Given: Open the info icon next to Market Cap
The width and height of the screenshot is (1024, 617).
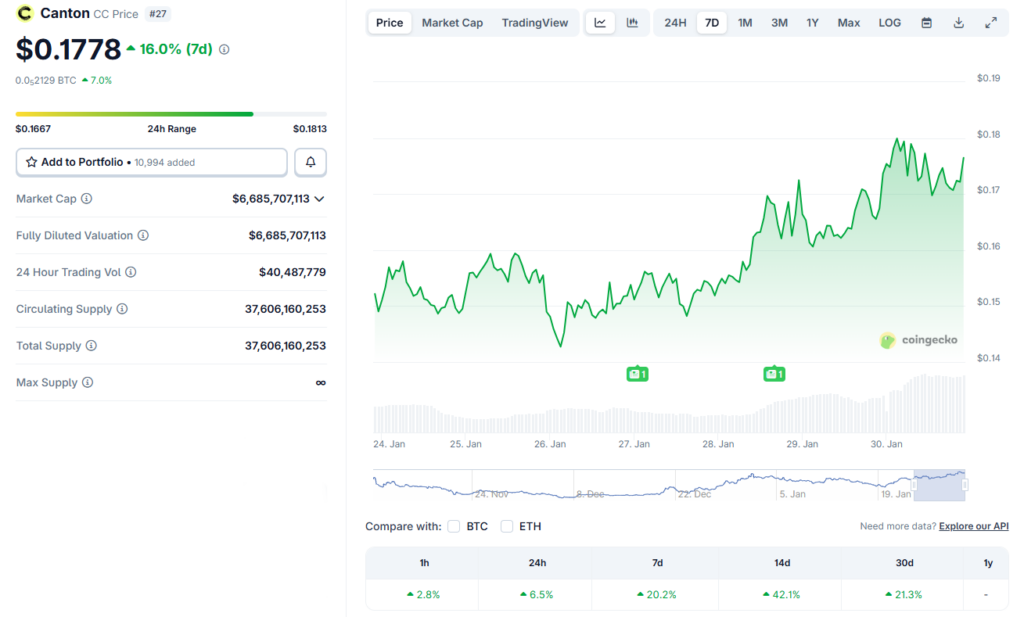Looking at the screenshot, I should [86, 198].
